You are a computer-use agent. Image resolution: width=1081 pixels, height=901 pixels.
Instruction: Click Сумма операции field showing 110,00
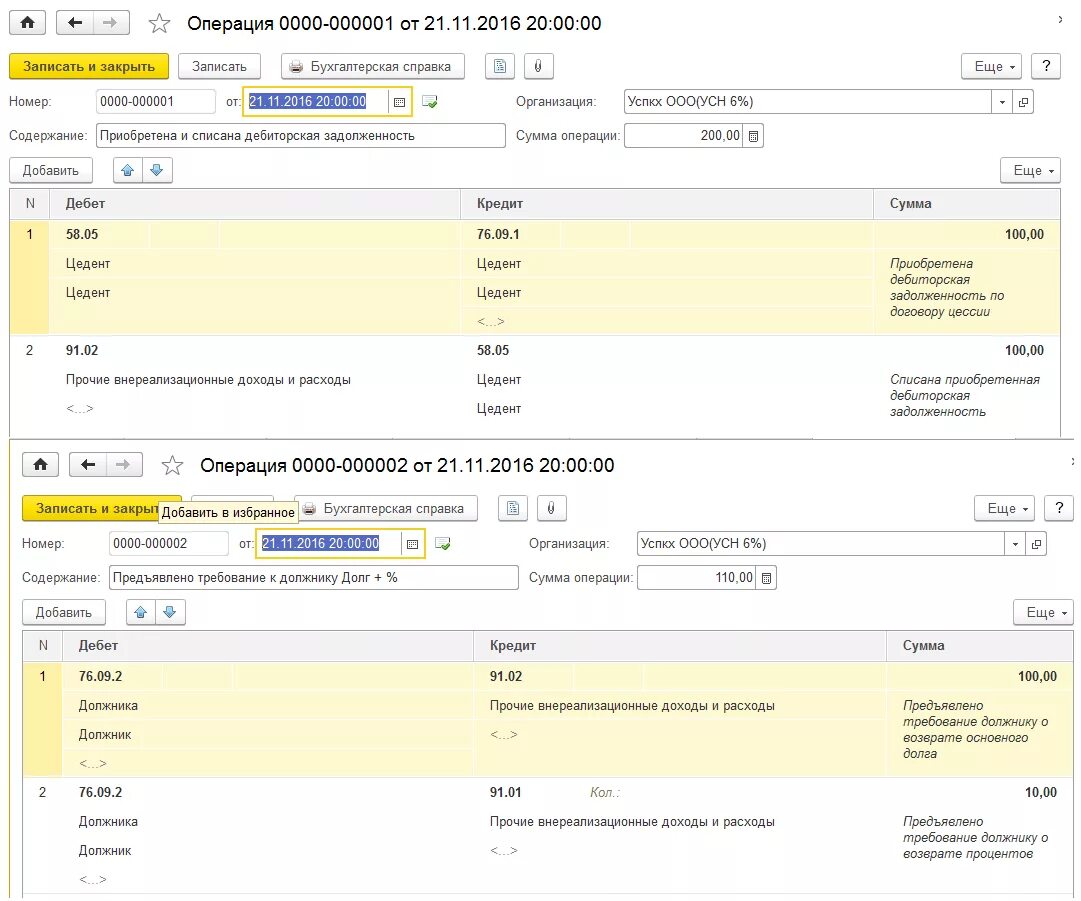coord(697,578)
